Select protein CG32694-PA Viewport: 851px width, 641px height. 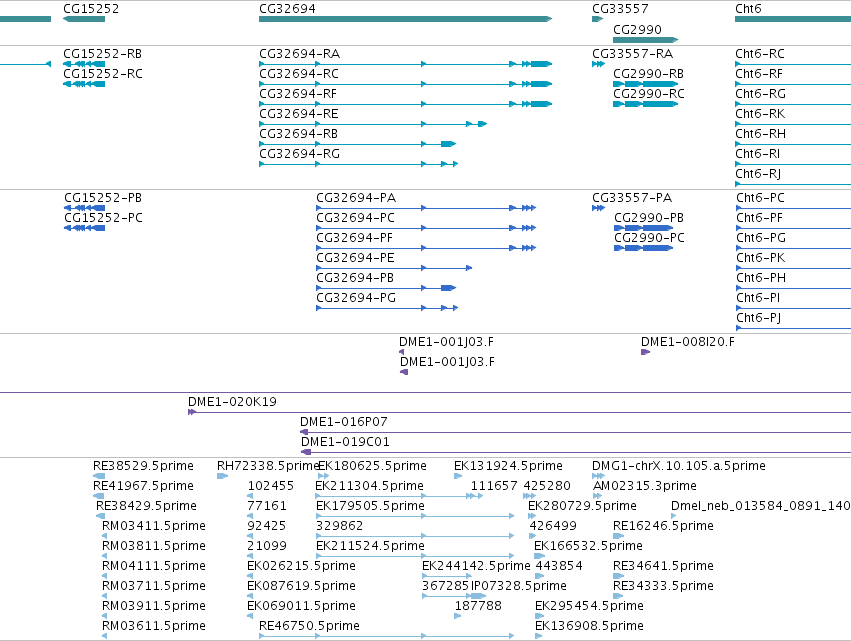(x=356, y=198)
